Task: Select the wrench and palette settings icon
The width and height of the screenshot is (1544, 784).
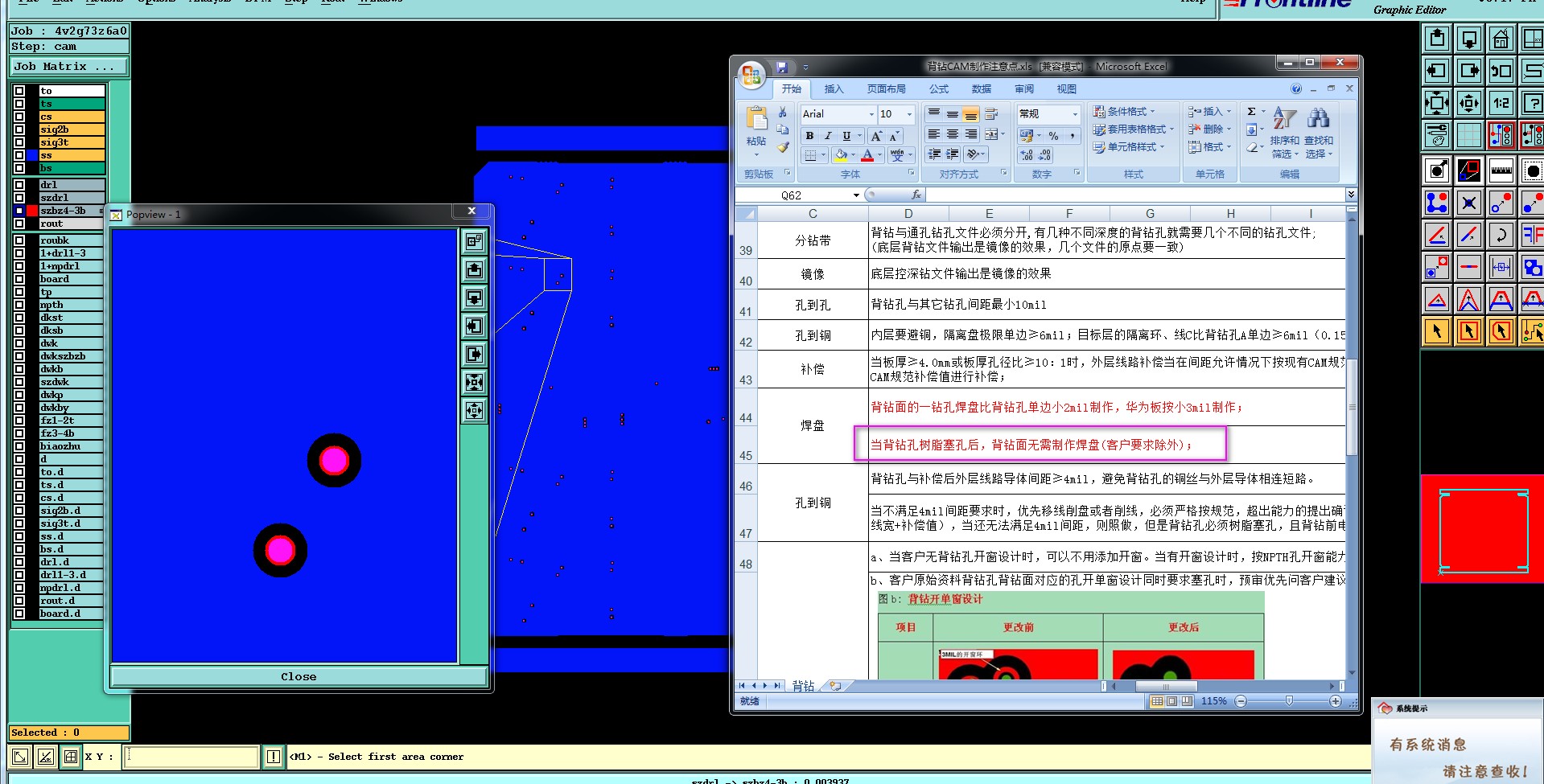Action: pyautogui.click(x=1437, y=135)
